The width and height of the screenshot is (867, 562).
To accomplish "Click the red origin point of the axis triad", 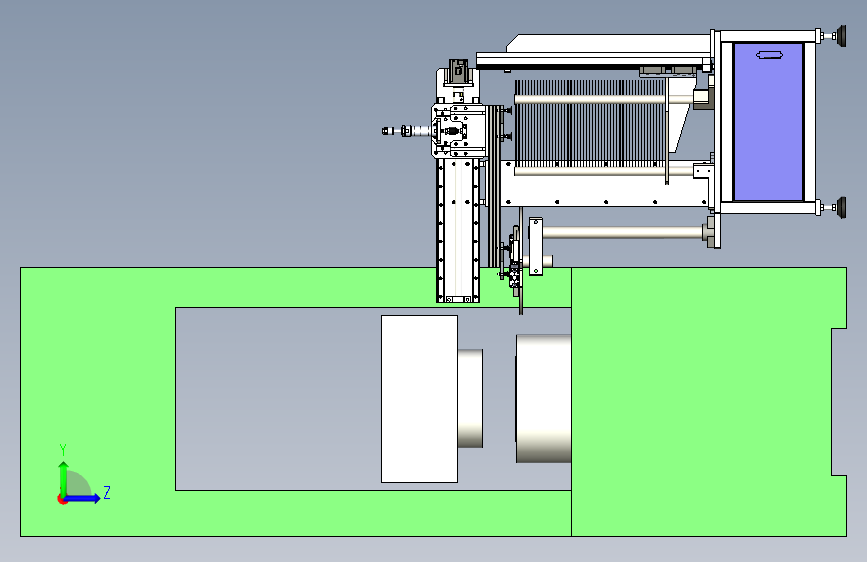I will [62, 499].
